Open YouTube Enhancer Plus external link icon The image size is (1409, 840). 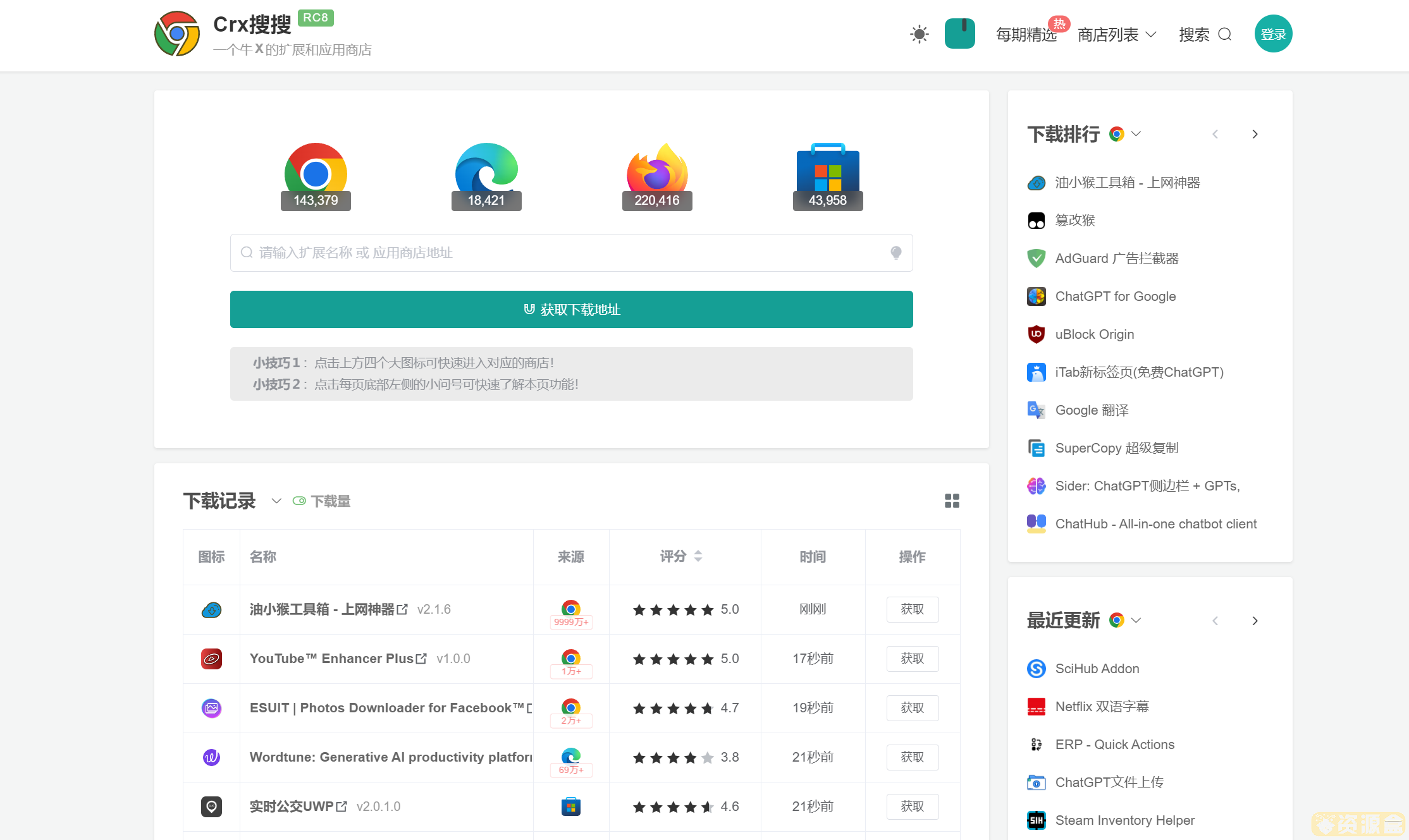coord(421,659)
